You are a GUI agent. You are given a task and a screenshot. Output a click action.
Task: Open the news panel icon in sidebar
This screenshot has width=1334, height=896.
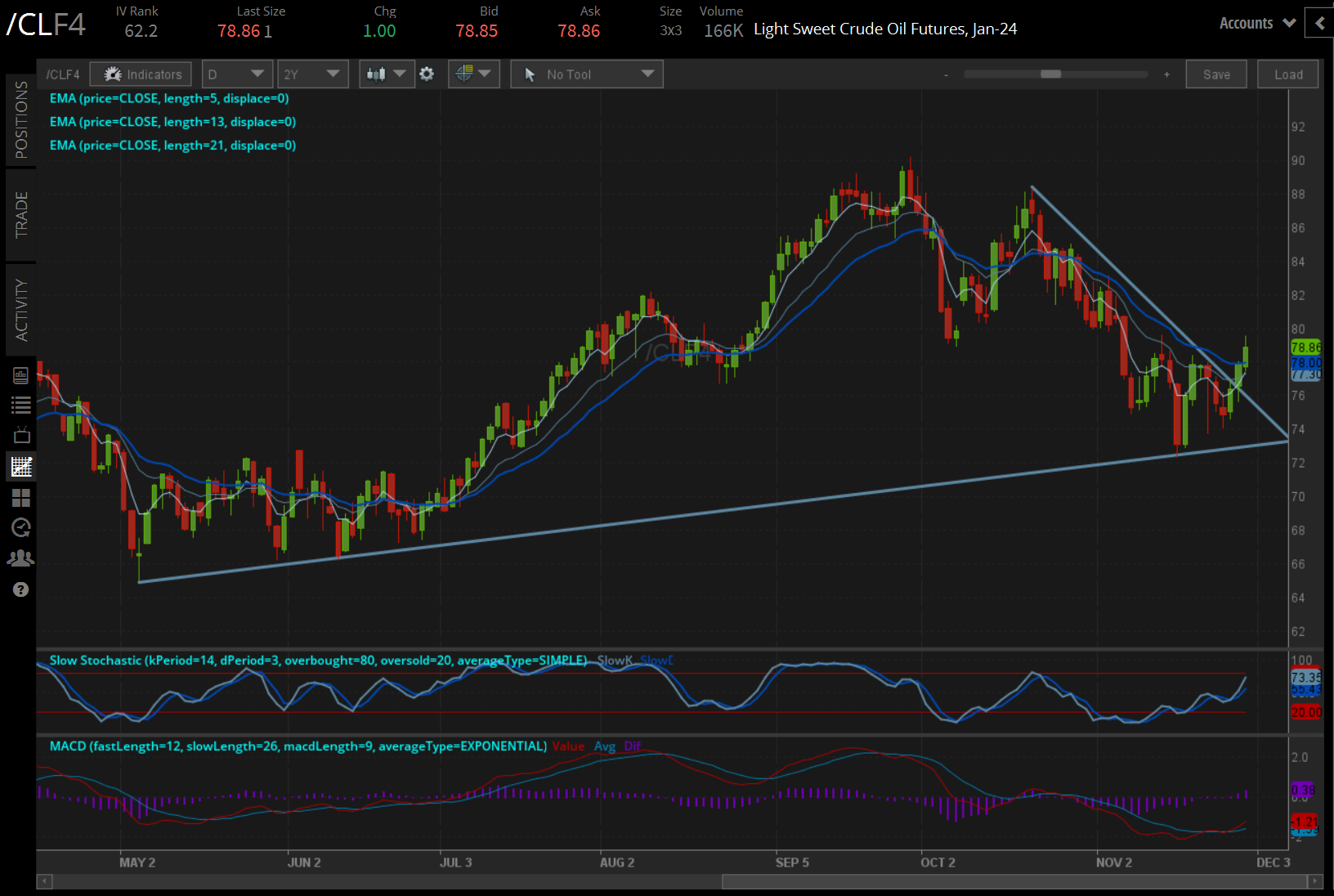[21, 375]
